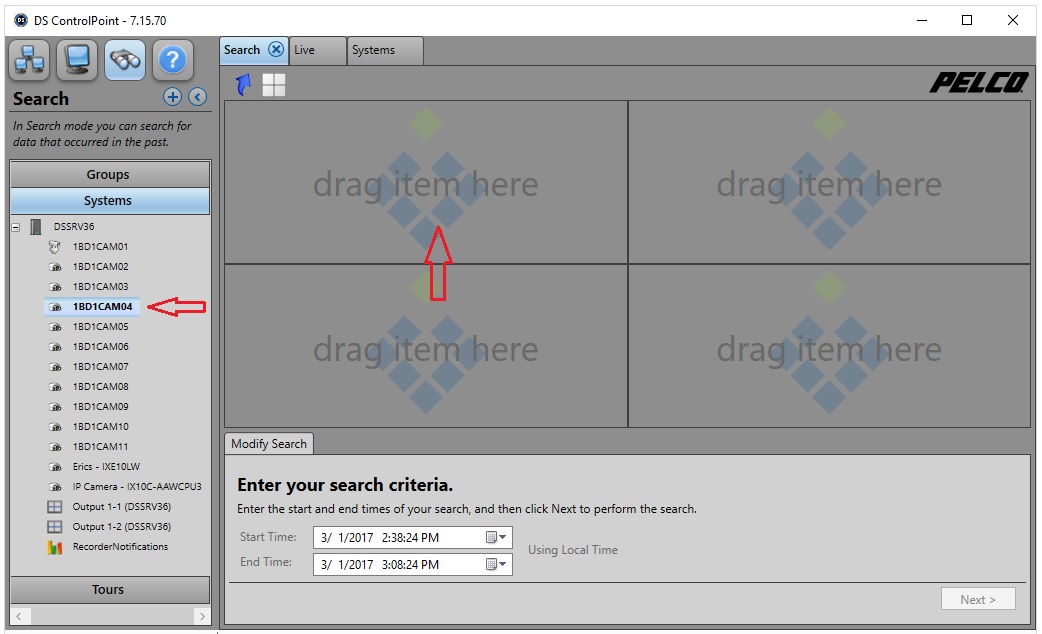Click the left panel's horizontal scrollbar arrow
This screenshot has width=1042, height=634.
(17, 615)
